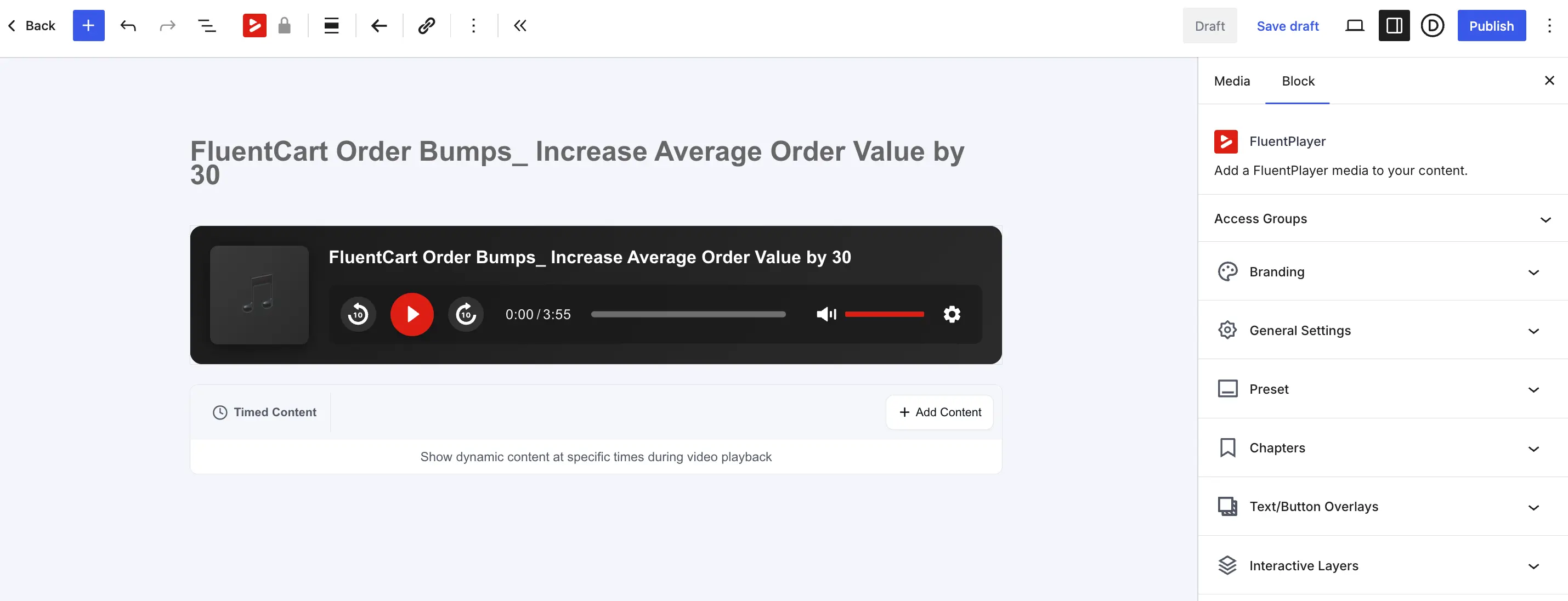Rewind the audio 10 seconds

[358, 315]
